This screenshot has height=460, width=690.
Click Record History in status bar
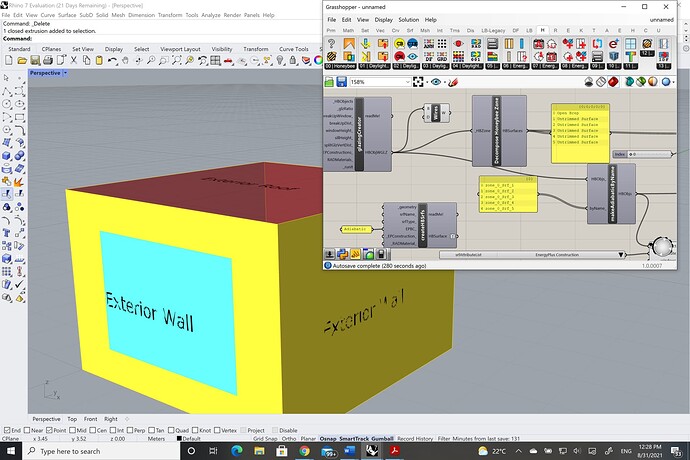point(415,439)
